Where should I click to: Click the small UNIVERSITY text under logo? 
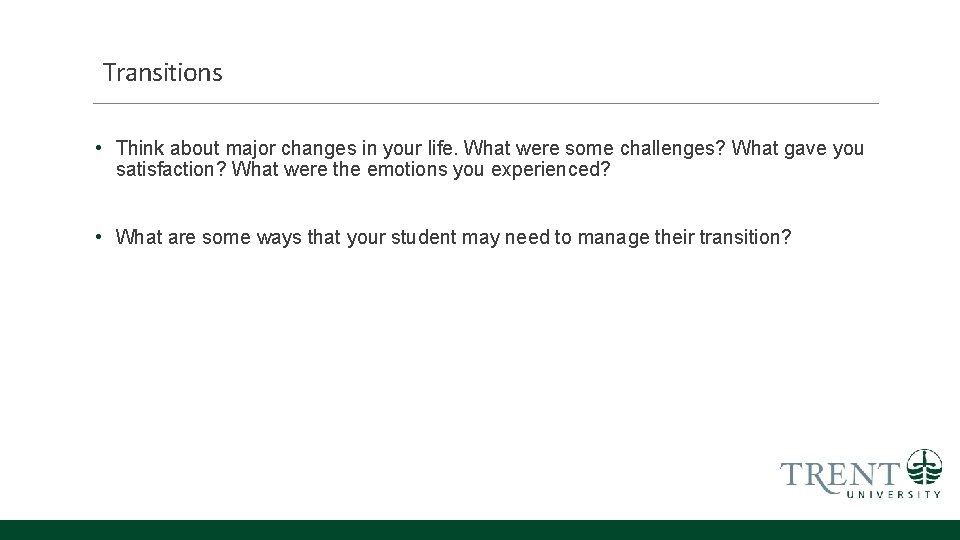893,494
